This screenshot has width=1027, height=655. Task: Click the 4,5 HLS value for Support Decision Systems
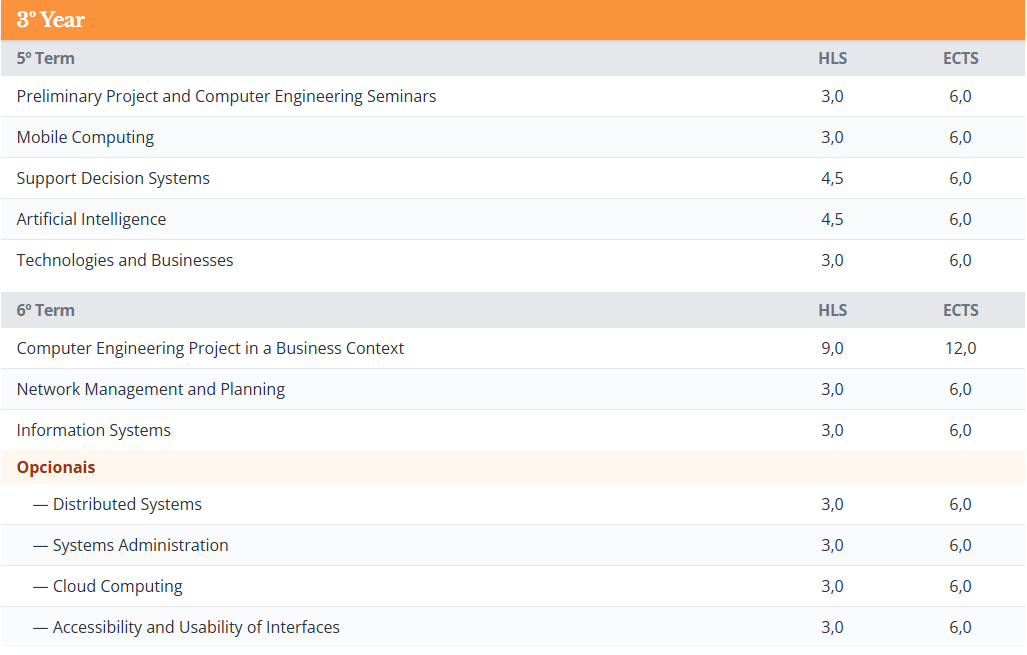[832, 178]
